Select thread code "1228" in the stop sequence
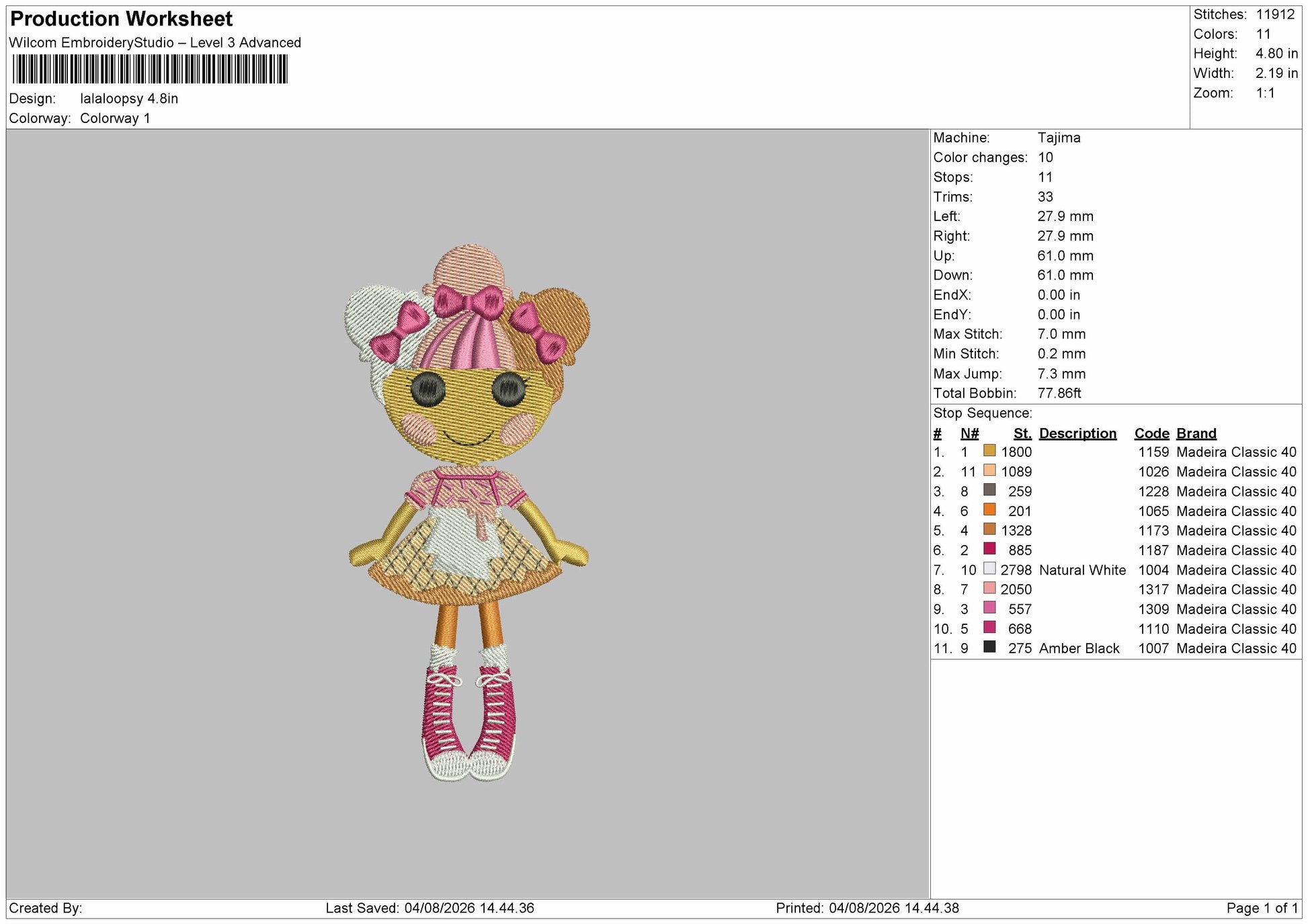 (1153, 492)
